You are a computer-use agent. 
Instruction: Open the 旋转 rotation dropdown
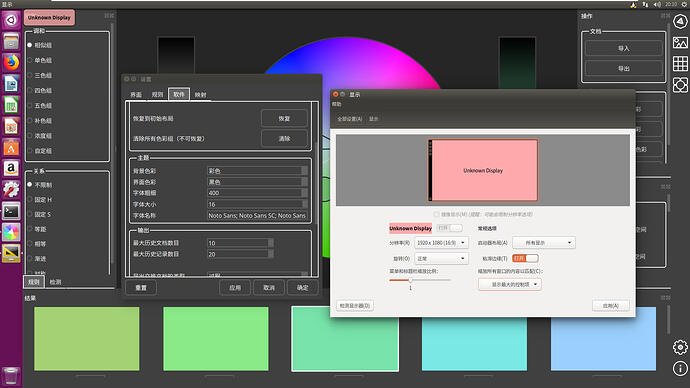[x=441, y=259]
